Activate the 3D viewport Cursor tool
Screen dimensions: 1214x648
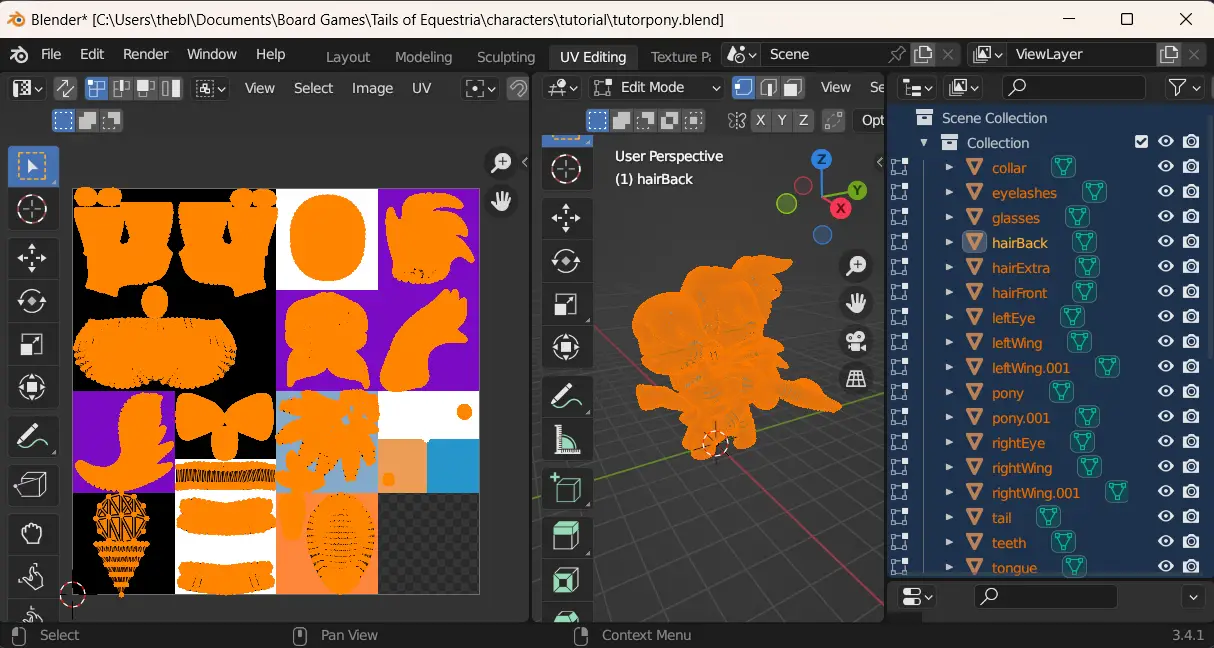click(x=566, y=170)
